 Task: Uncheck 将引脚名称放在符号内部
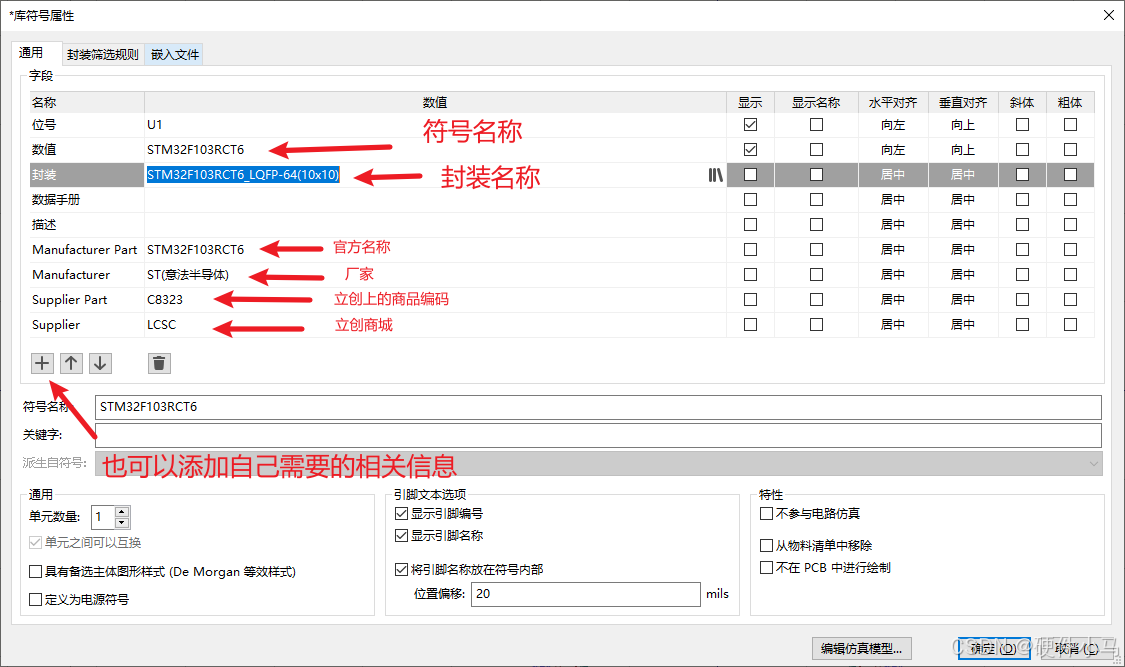pyautogui.click(x=401, y=569)
